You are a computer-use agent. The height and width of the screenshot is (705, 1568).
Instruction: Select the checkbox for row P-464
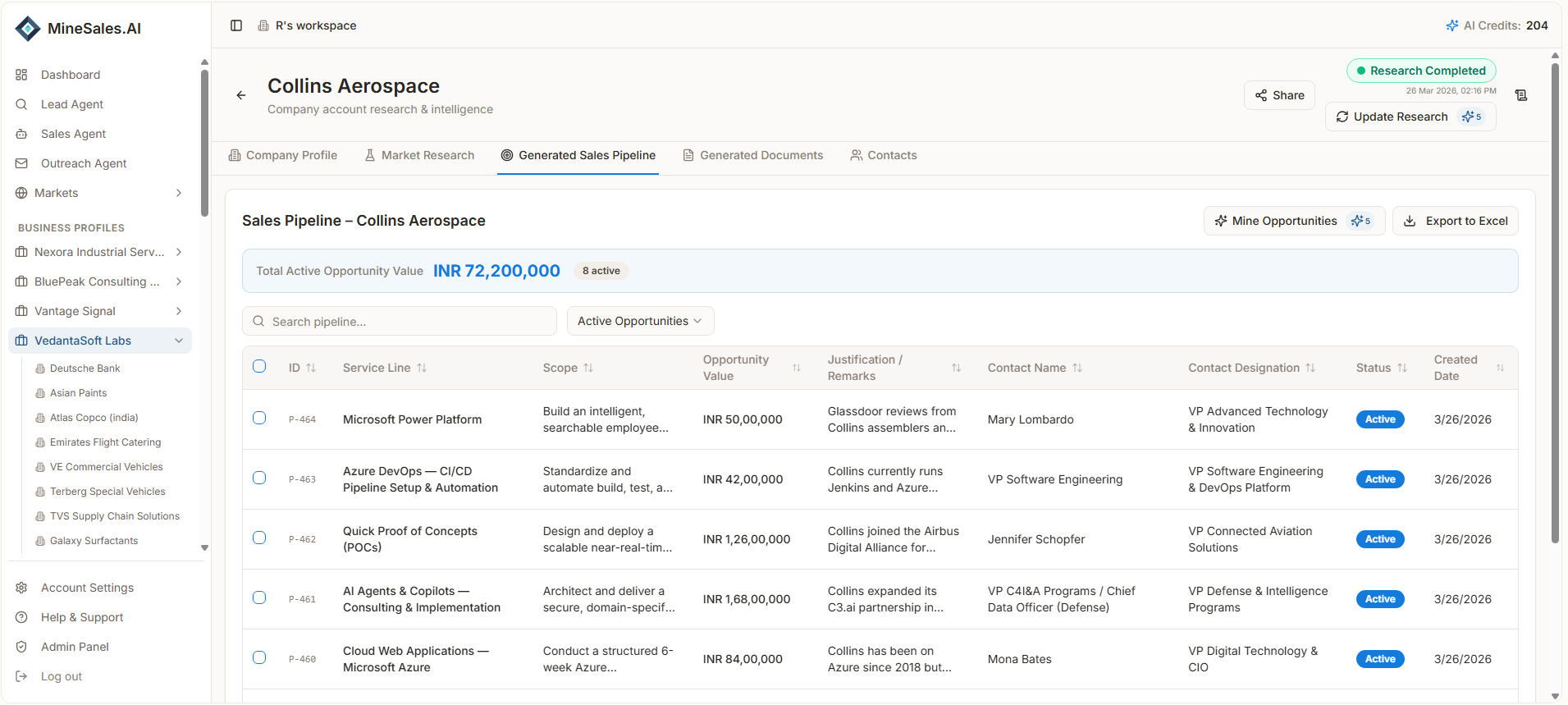click(x=259, y=418)
